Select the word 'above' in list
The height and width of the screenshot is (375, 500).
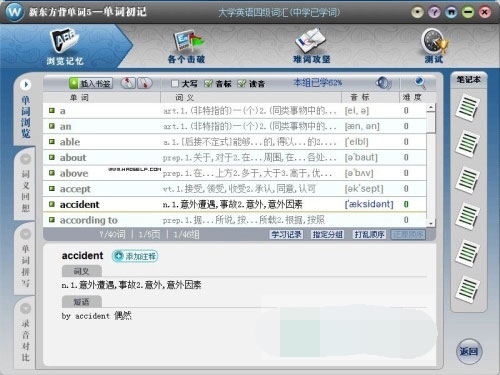tap(74, 173)
